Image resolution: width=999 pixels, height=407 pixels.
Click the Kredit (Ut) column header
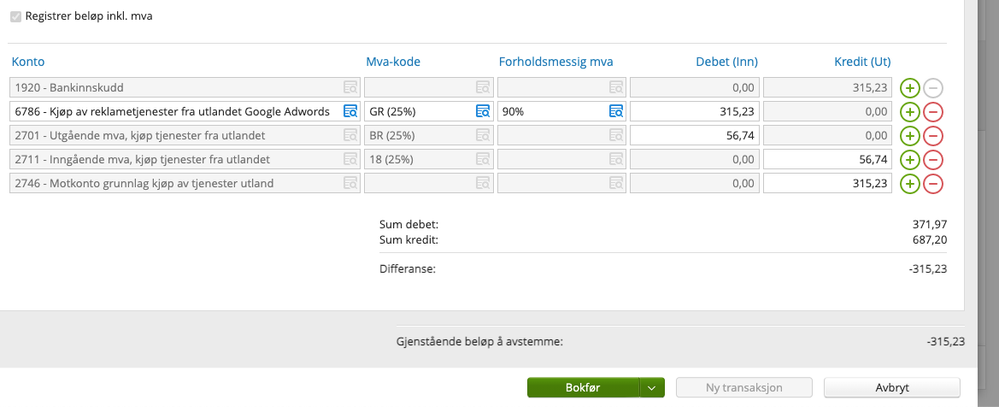click(x=863, y=62)
